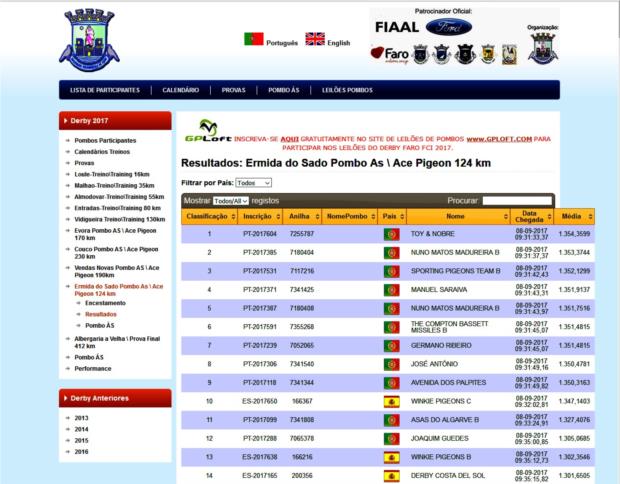Open the 2015 previous derby entry
This screenshot has height=484, width=620.
pos(81,440)
